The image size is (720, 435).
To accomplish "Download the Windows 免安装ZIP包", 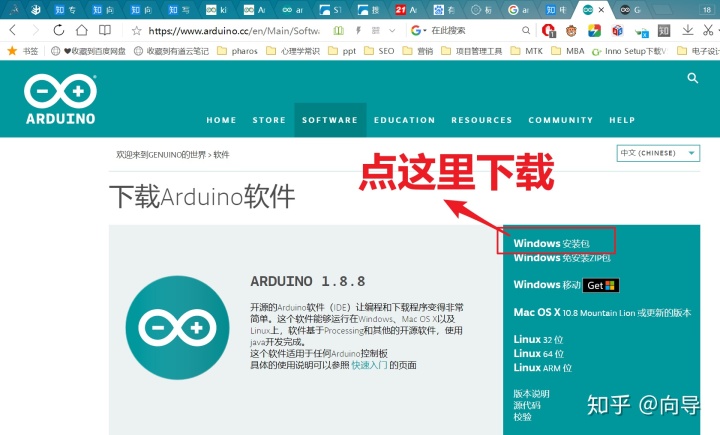I will click(x=562, y=258).
